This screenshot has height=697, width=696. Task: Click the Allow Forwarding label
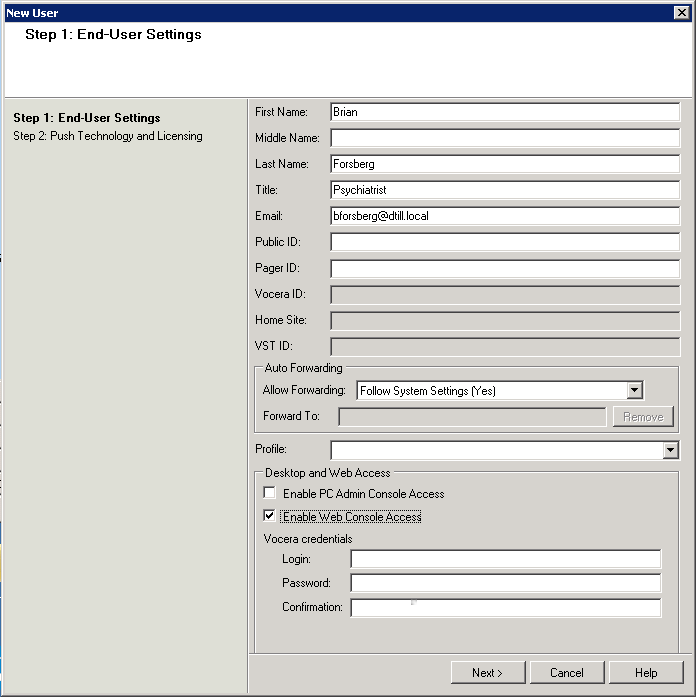tap(304, 390)
